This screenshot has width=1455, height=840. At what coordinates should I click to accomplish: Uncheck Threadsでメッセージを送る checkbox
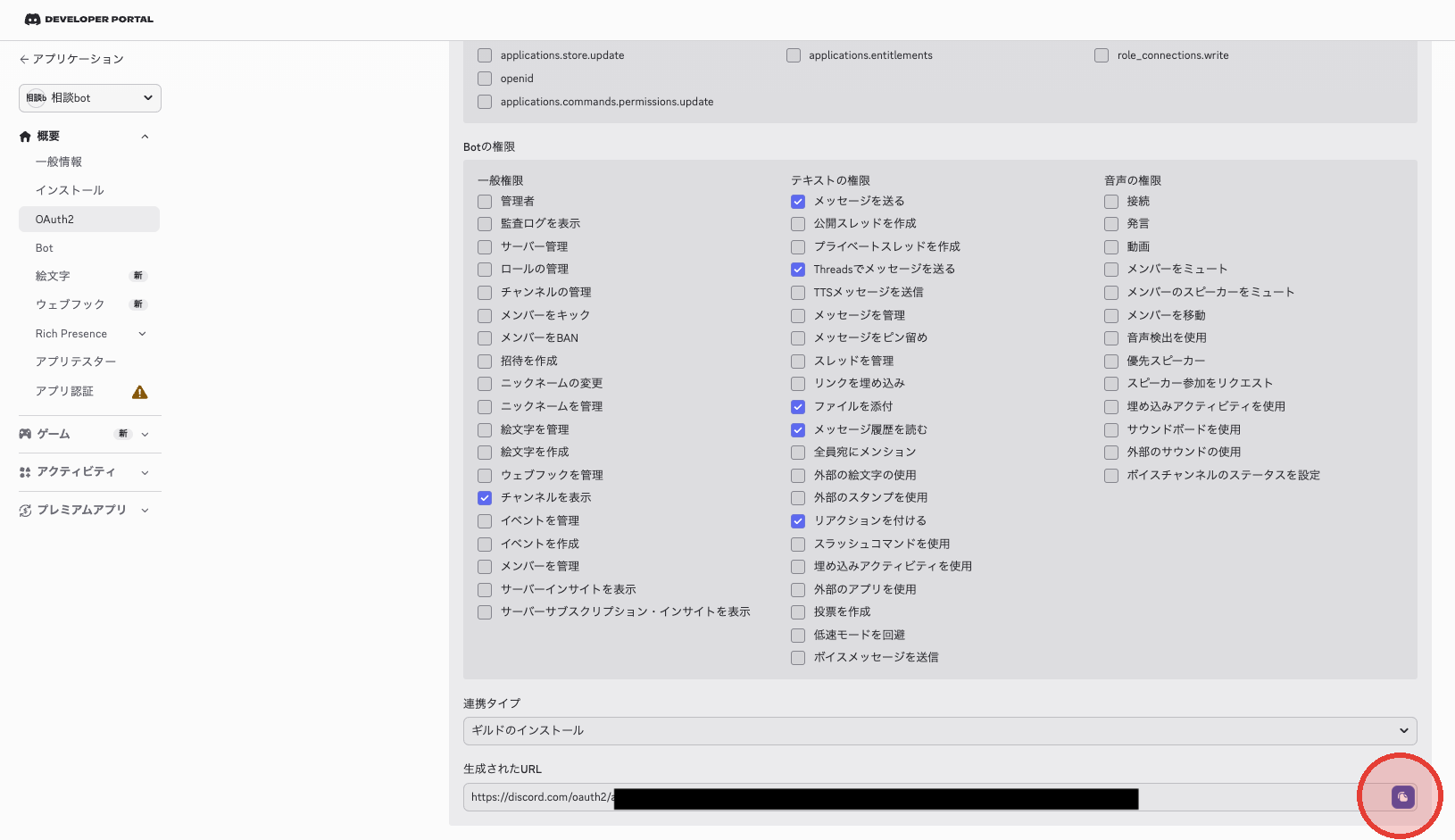[798, 270]
